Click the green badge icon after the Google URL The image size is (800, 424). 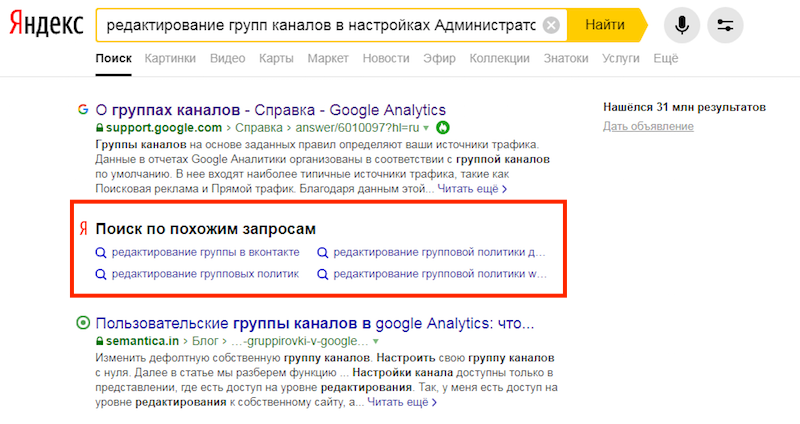[442, 128]
